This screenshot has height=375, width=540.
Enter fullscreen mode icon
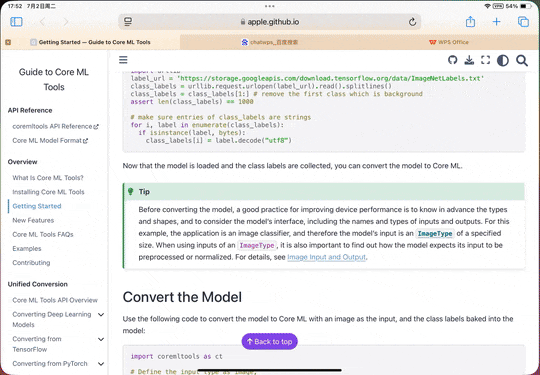(x=486, y=60)
